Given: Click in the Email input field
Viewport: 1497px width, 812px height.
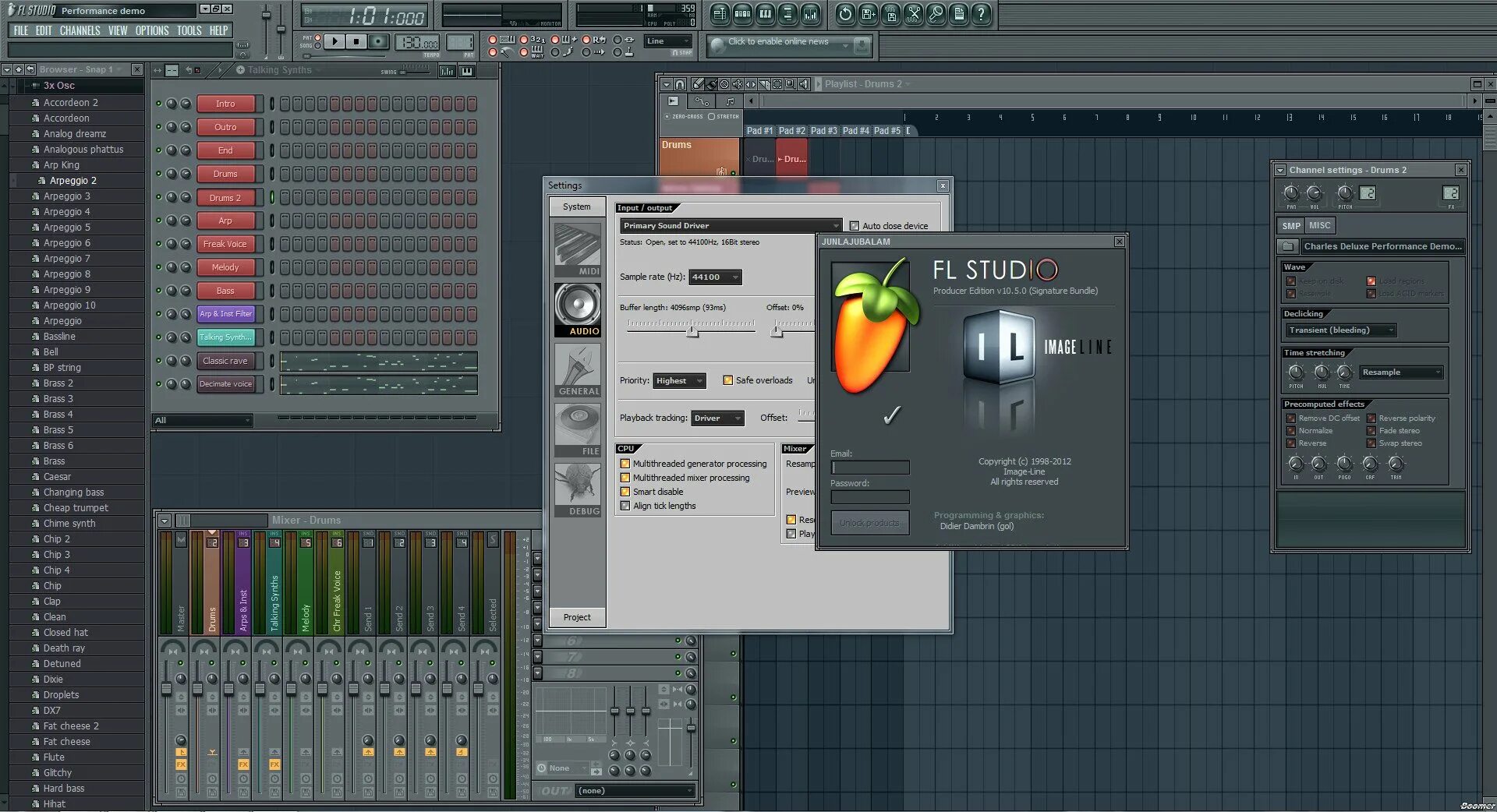Looking at the screenshot, I should click(870, 468).
